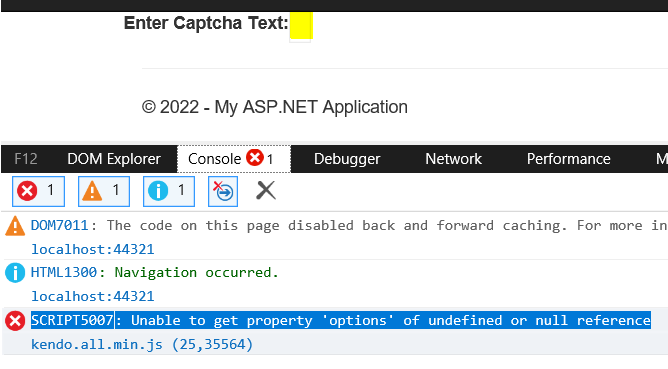Click the 'Enter Captcha Text:' label
Image resolution: width=668 pixels, height=369 pixels.
tap(206, 23)
